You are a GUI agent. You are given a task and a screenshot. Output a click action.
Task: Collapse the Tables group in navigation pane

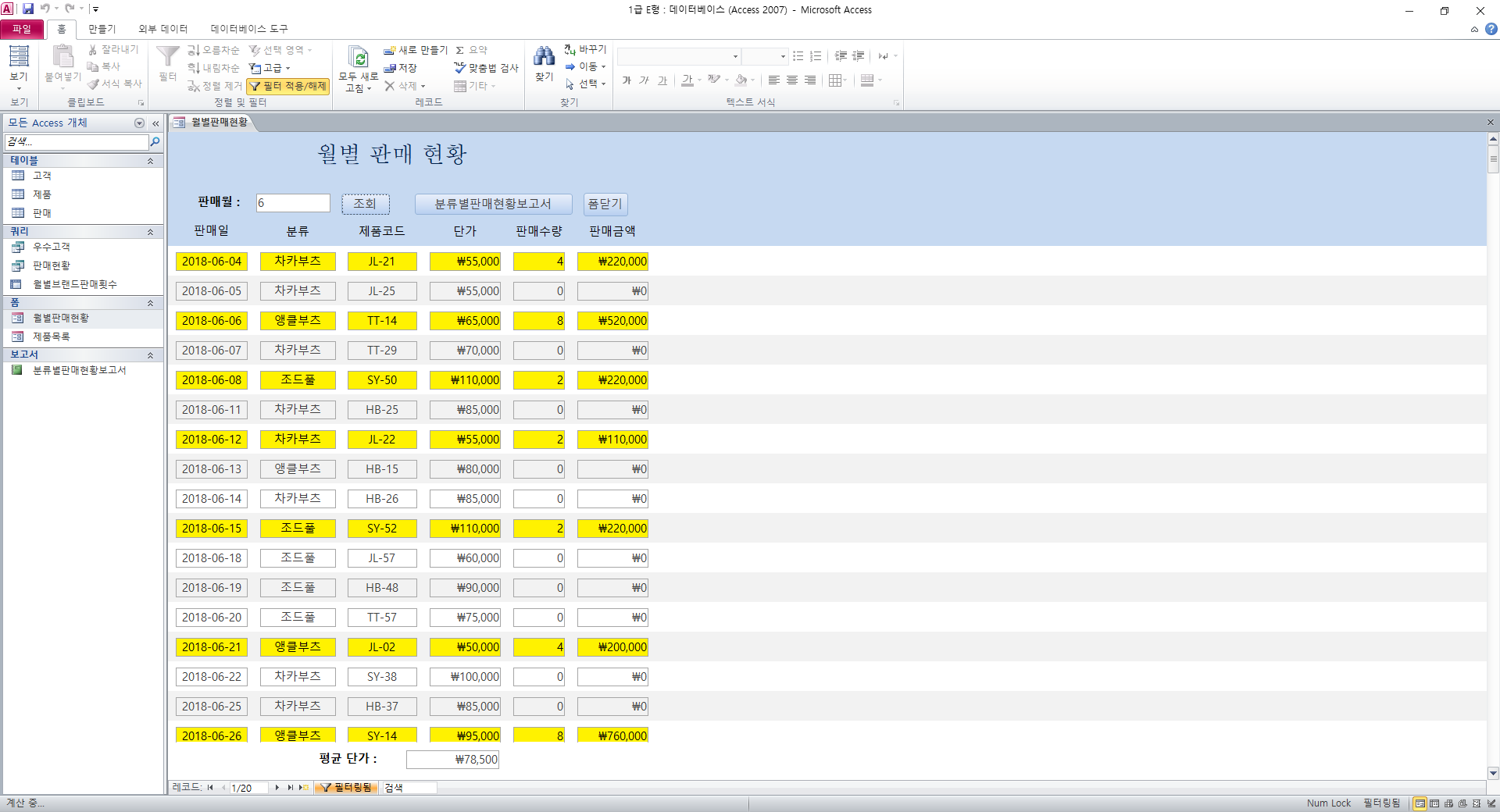point(150,161)
